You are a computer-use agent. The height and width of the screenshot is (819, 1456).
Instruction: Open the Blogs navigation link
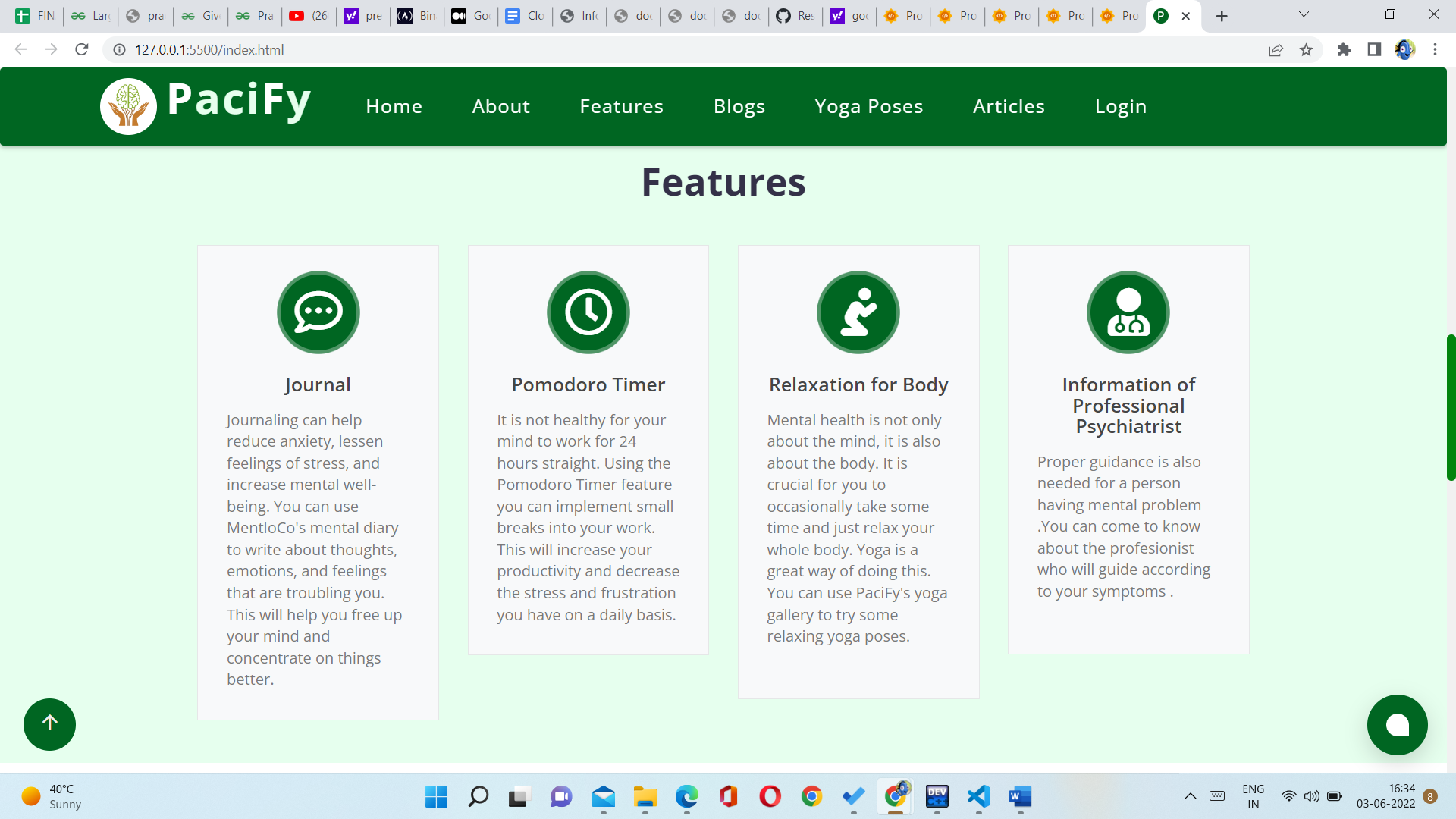pos(739,106)
